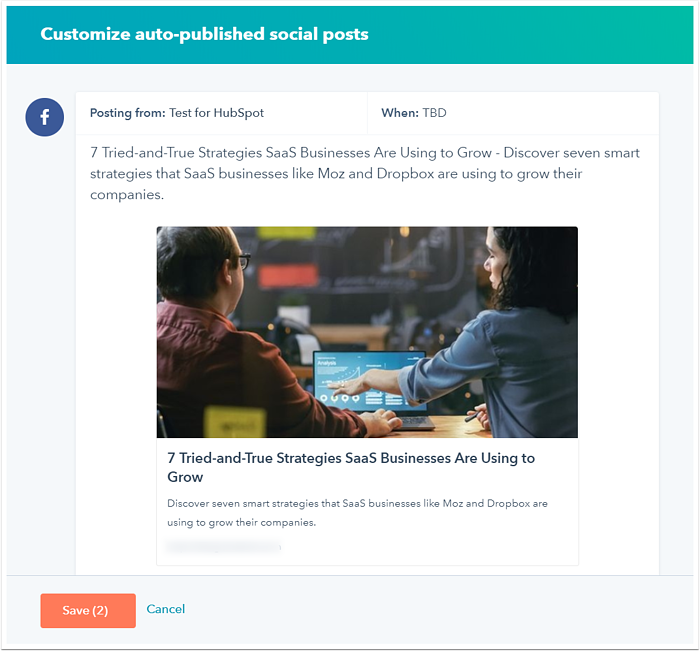Click the yellow sticky note in preview photo
This screenshot has height=651, width=700.
click(235, 421)
